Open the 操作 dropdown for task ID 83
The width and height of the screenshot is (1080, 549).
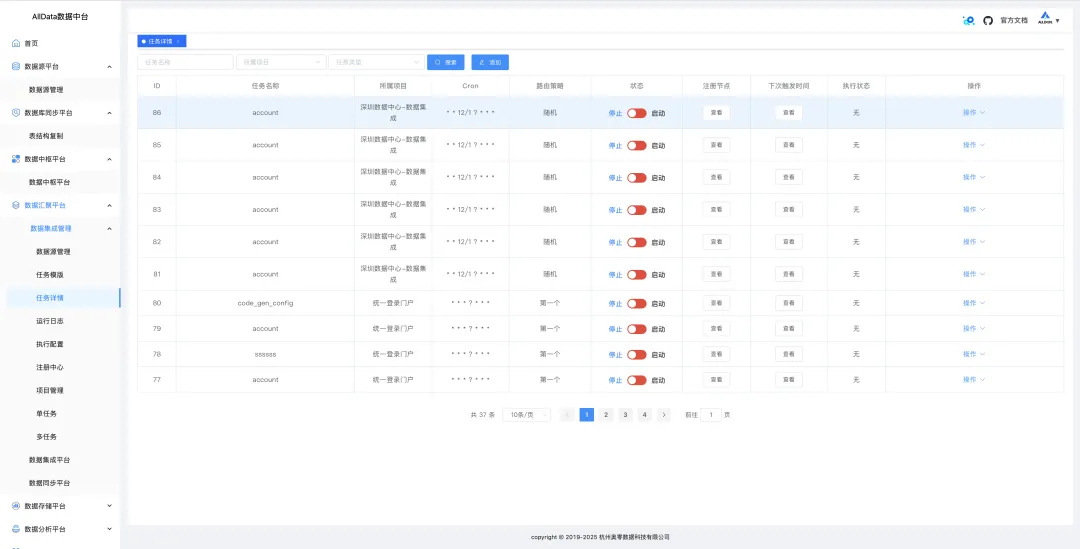pyautogui.click(x=973, y=209)
